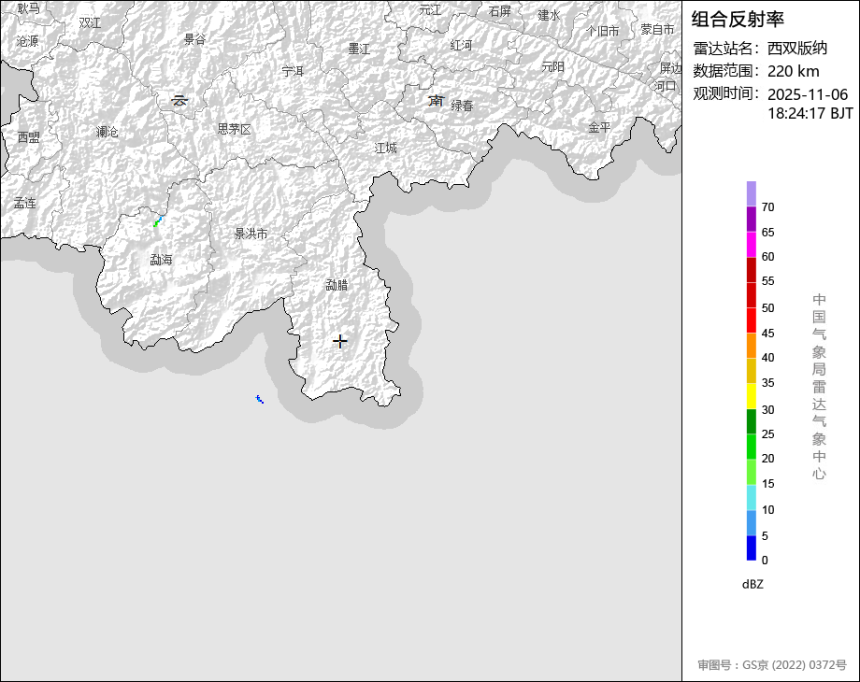Click the 建水 map label
This screenshot has width=860, height=682.
pyautogui.click(x=549, y=15)
